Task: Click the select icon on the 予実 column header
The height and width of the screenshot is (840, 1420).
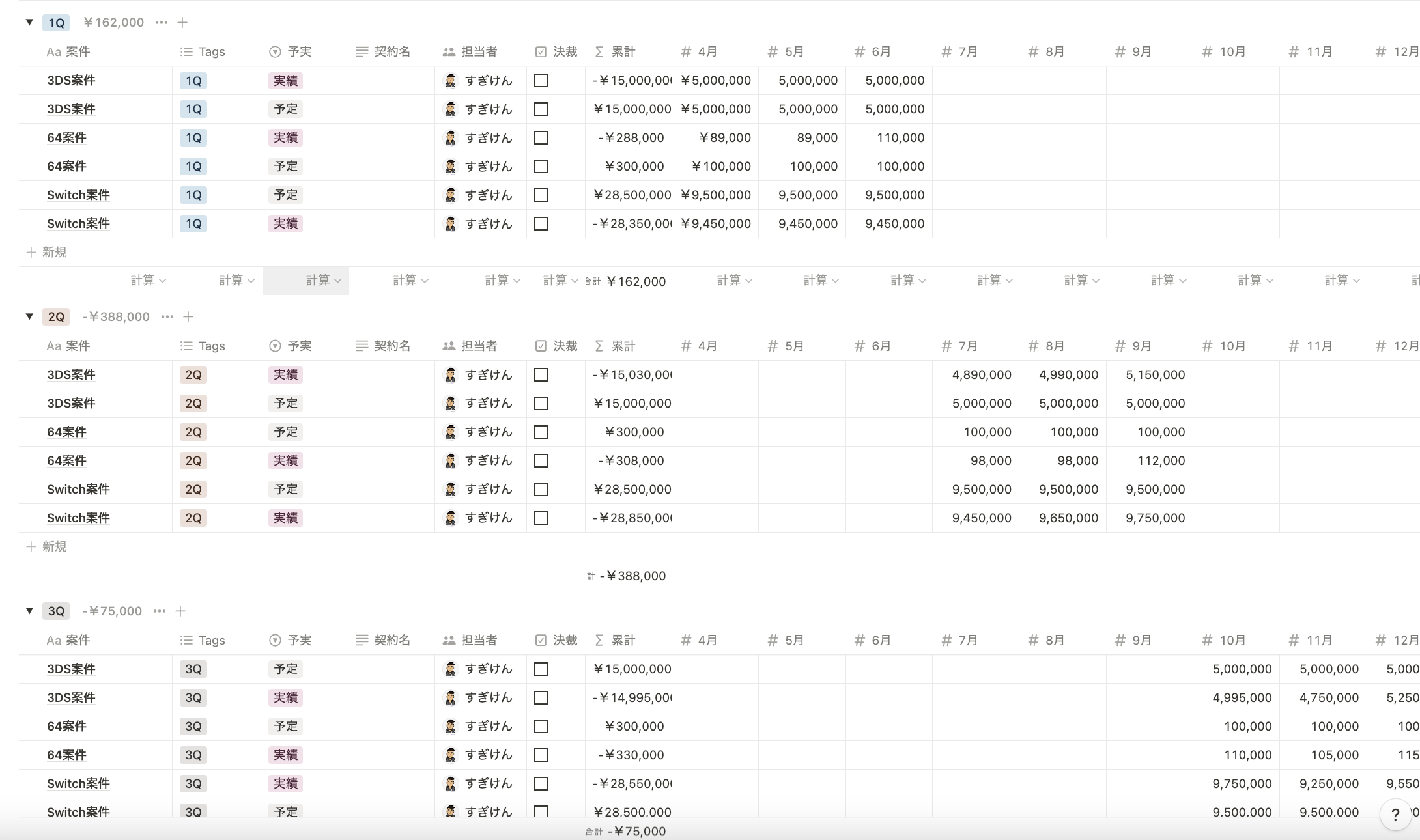Action: 275,52
